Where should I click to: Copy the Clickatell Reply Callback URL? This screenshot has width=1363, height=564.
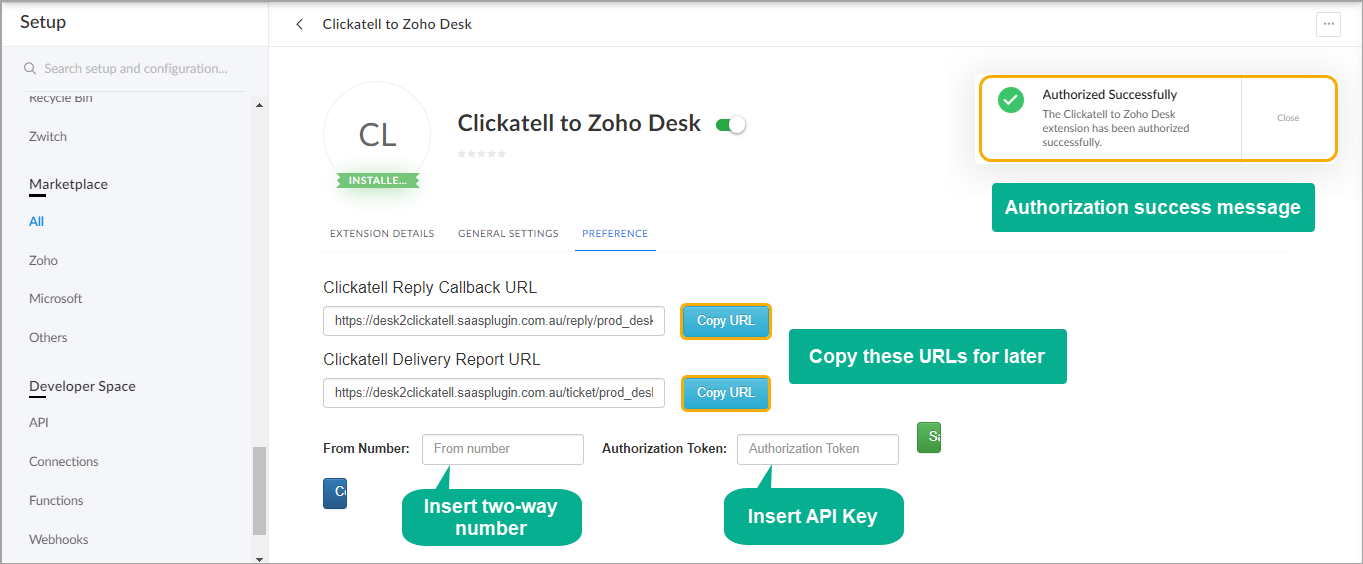[x=726, y=321]
